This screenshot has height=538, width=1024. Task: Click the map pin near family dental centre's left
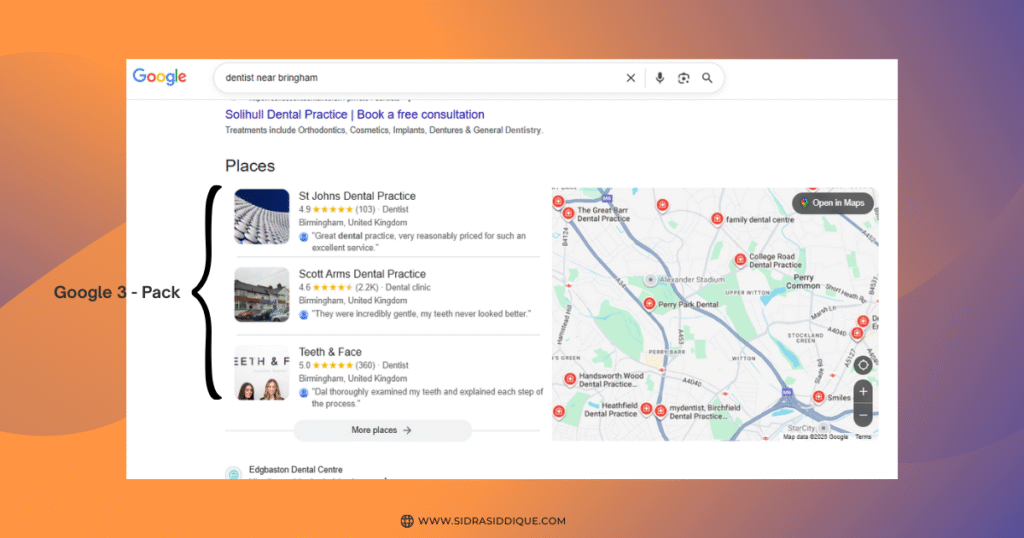click(662, 205)
